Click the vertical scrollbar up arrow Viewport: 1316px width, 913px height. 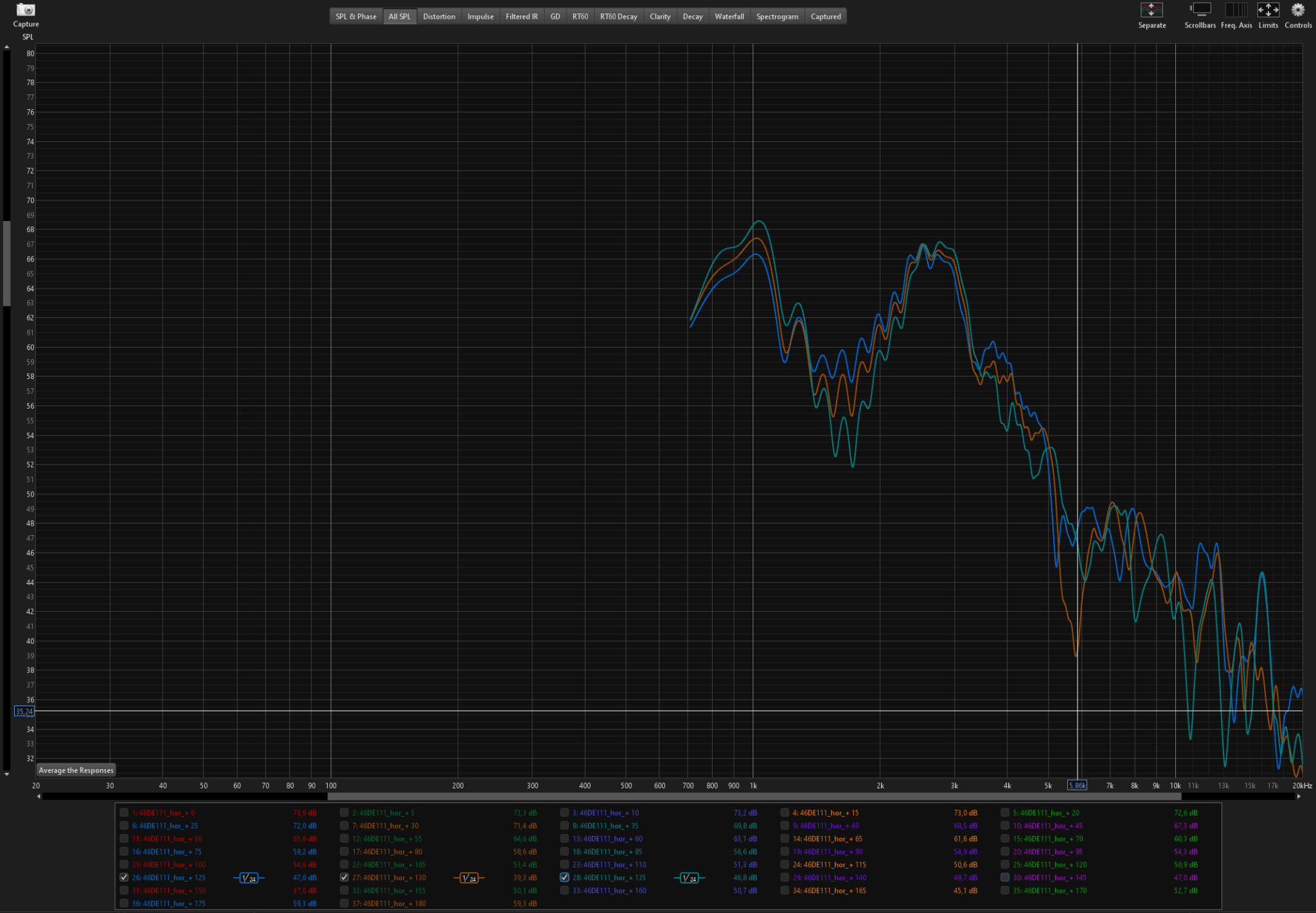[x=6, y=47]
